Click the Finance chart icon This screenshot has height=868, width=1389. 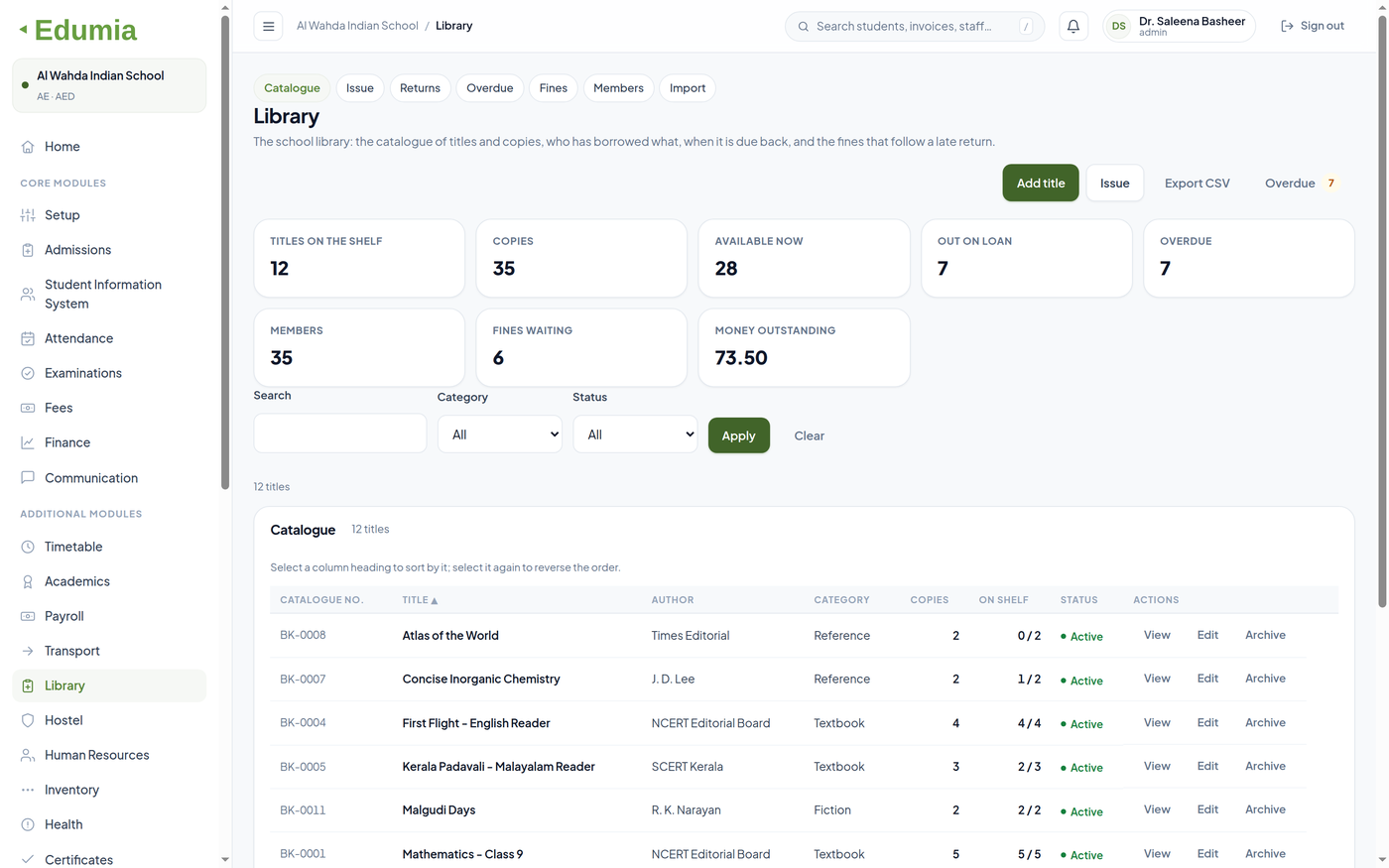coord(28,442)
